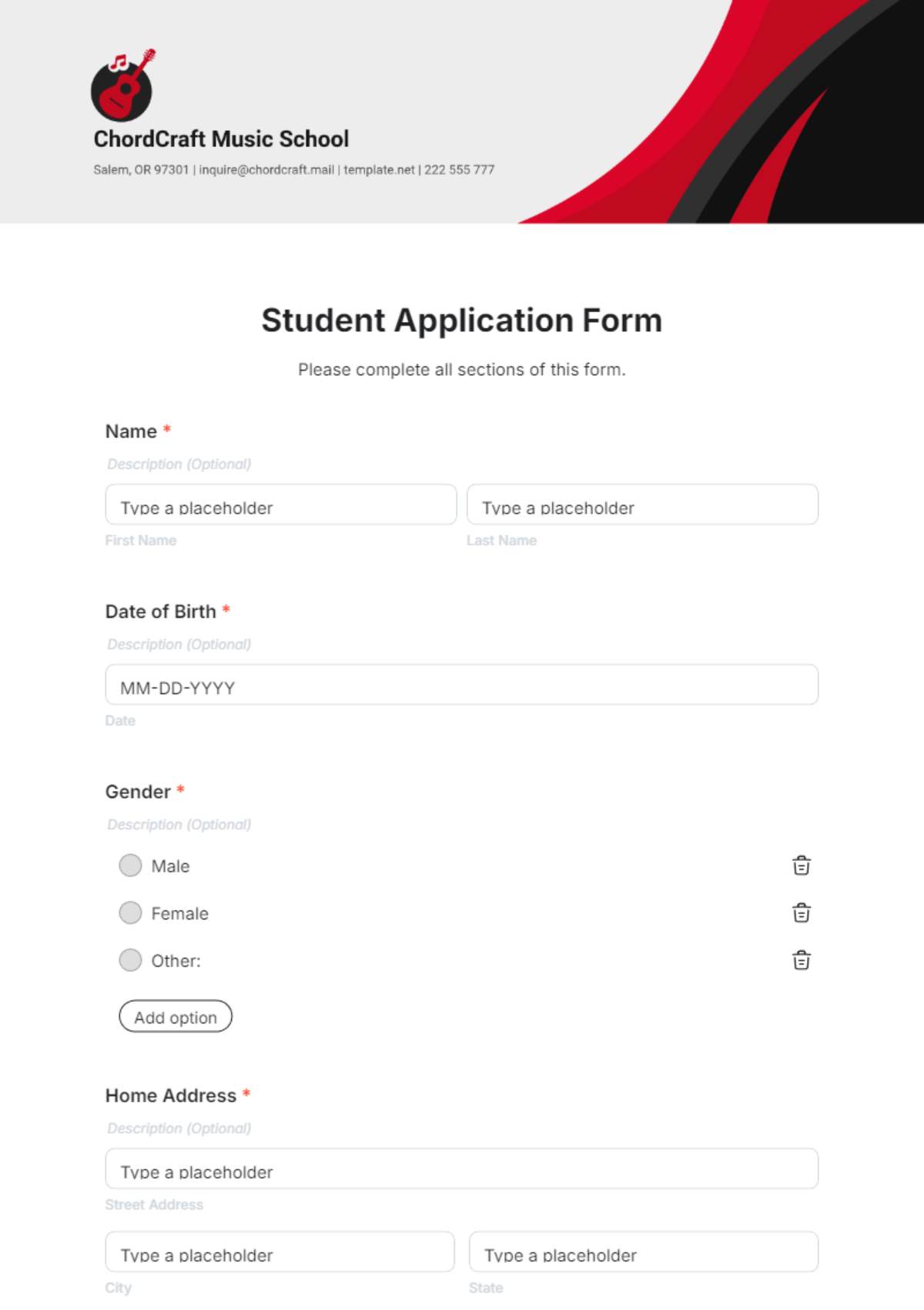The width and height of the screenshot is (924, 1310).
Task: Click the First Name input field
Action: 281,505
